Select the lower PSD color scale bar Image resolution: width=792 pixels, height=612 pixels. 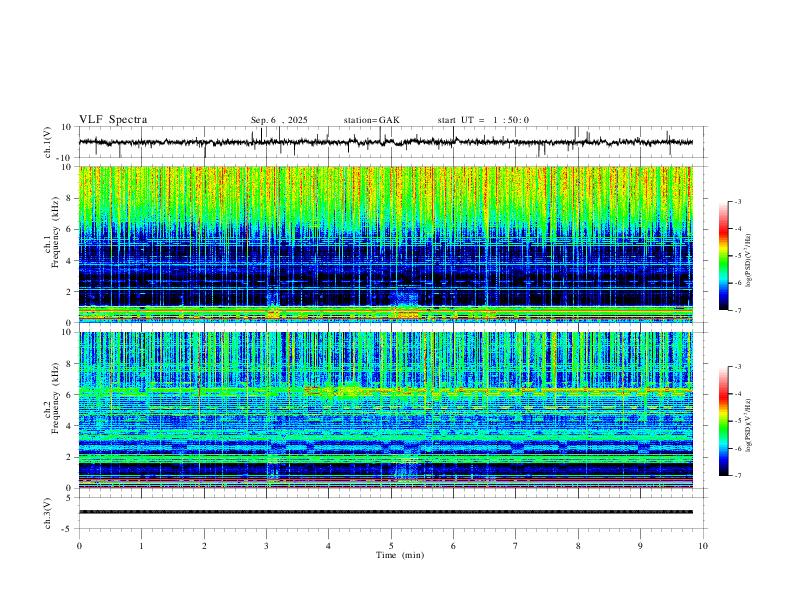tap(723, 421)
